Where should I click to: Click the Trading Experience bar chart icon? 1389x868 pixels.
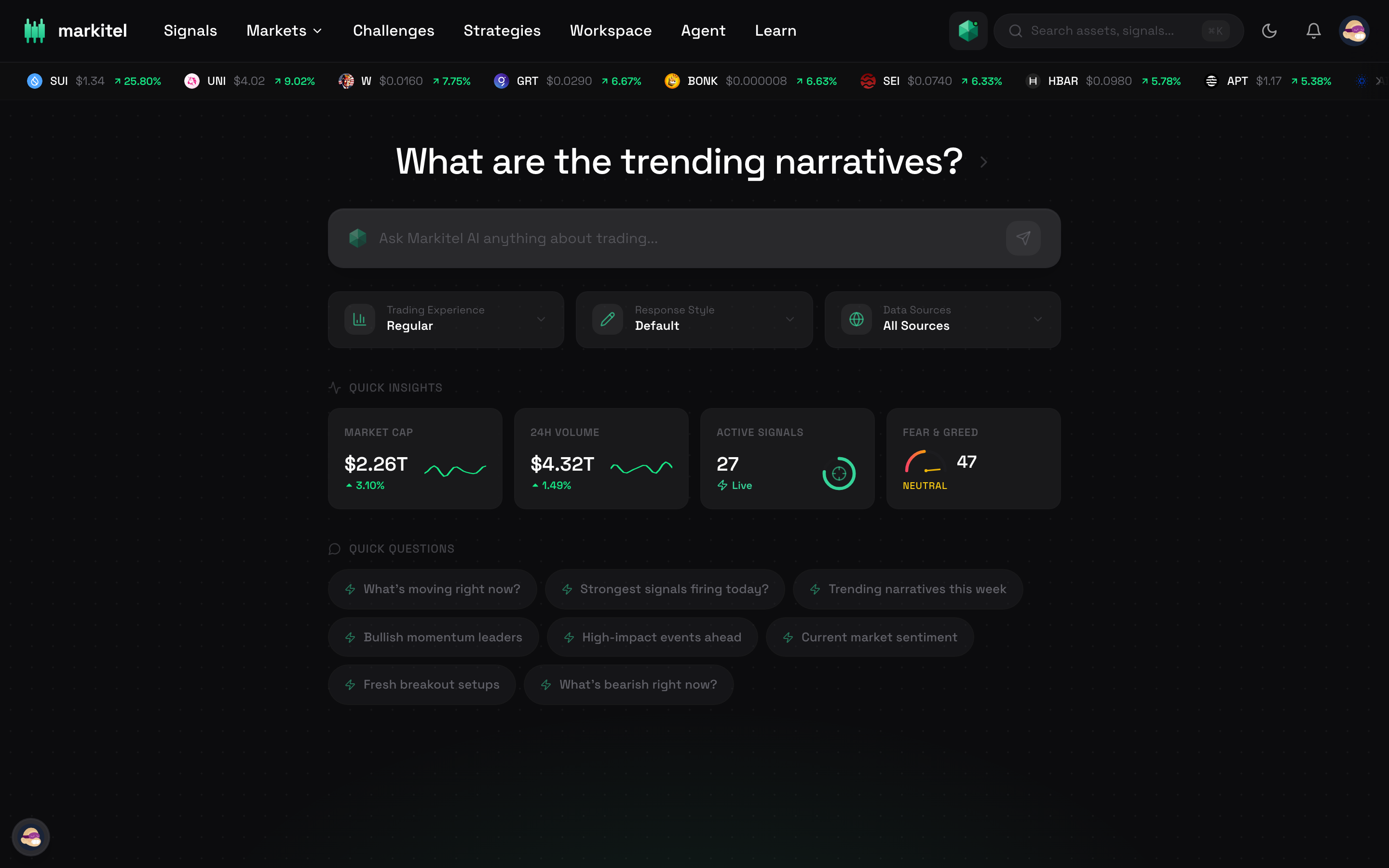coord(359,319)
